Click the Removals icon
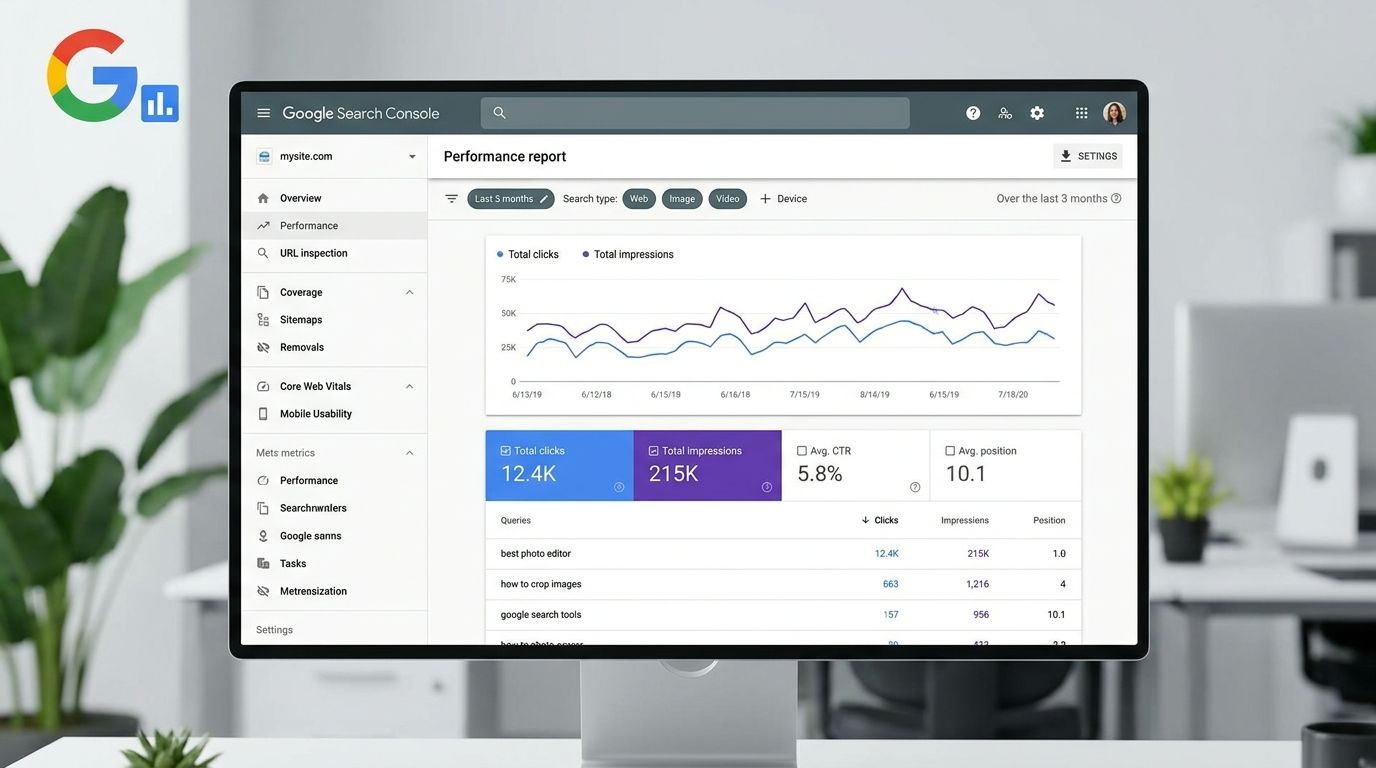The width and height of the screenshot is (1376, 768). coord(263,347)
